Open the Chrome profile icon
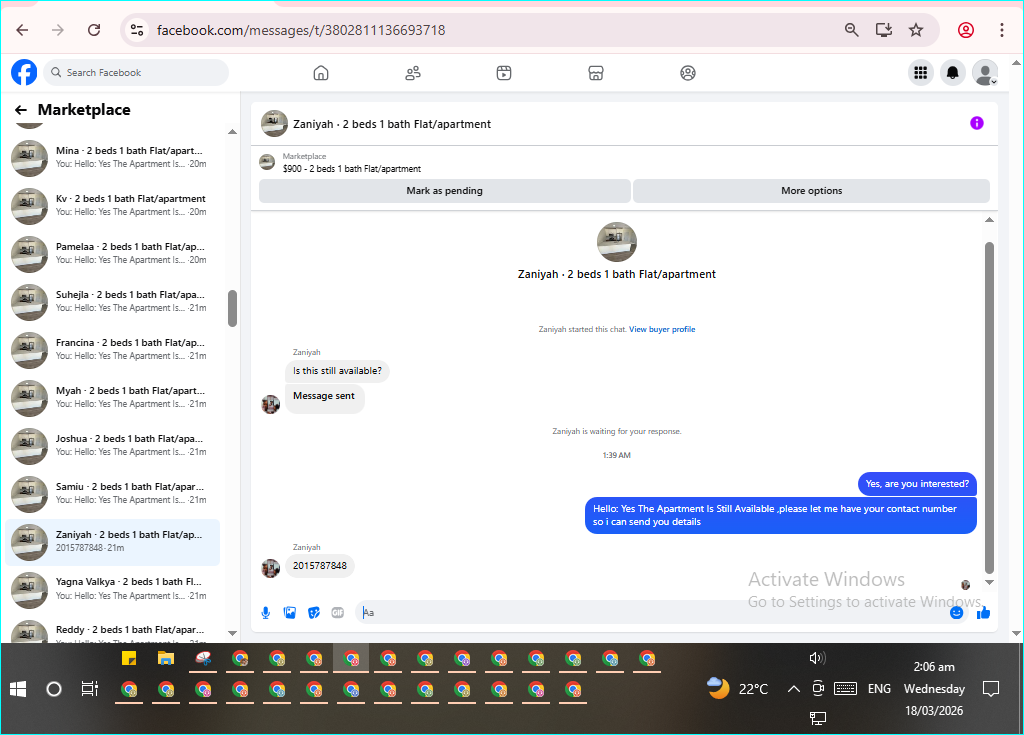Viewport: 1024px width, 735px height. pyautogui.click(x=966, y=30)
